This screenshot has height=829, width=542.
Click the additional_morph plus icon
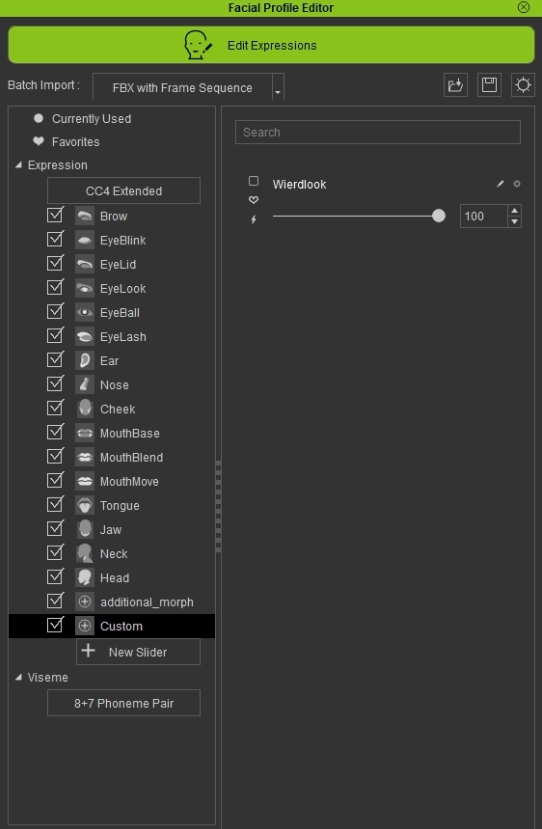85,602
